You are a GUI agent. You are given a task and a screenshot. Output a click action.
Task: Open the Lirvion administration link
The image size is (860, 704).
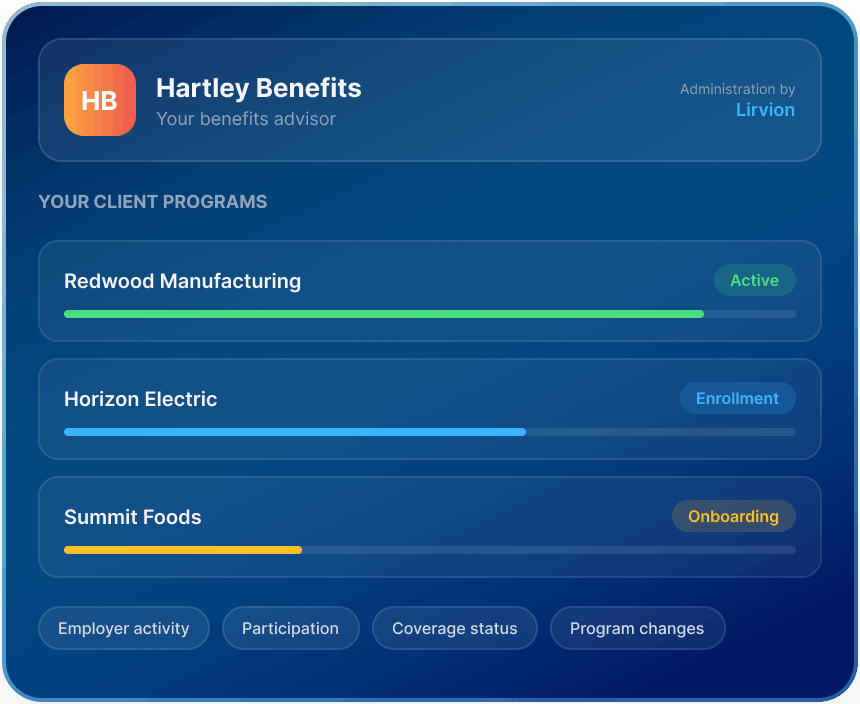tap(765, 110)
